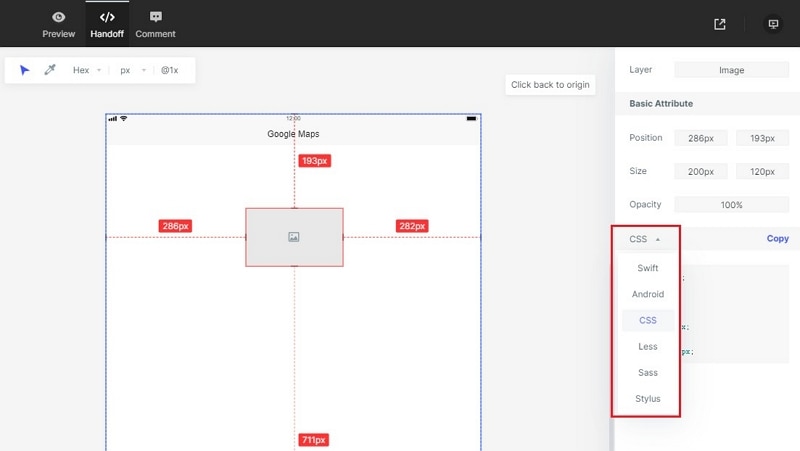The width and height of the screenshot is (800, 451).
Task: Switch to the Preview tab
Action: pos(59,24)
